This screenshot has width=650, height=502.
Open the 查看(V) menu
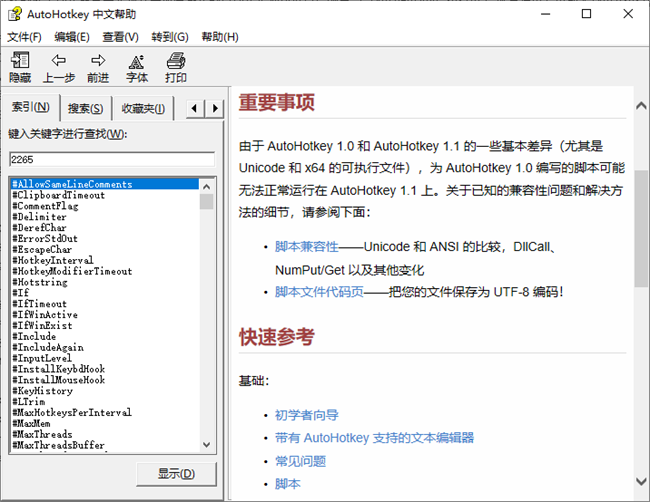click(x=120, y=37)
